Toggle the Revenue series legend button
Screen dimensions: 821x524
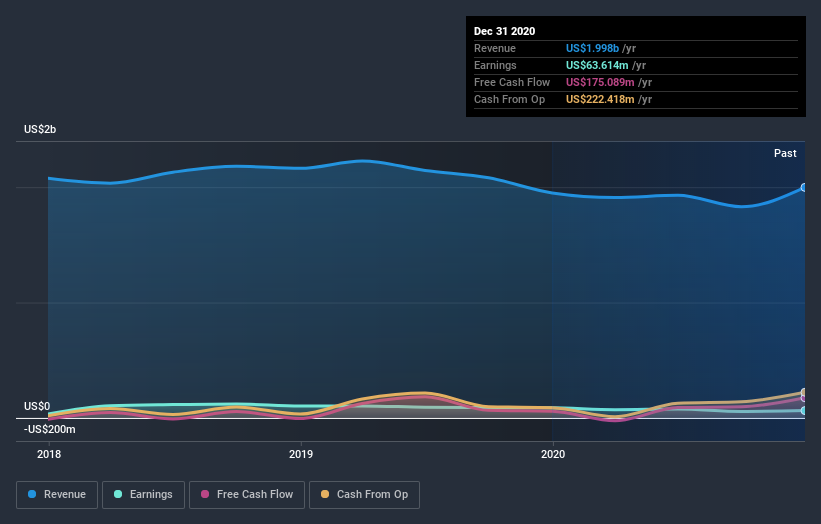57,495
